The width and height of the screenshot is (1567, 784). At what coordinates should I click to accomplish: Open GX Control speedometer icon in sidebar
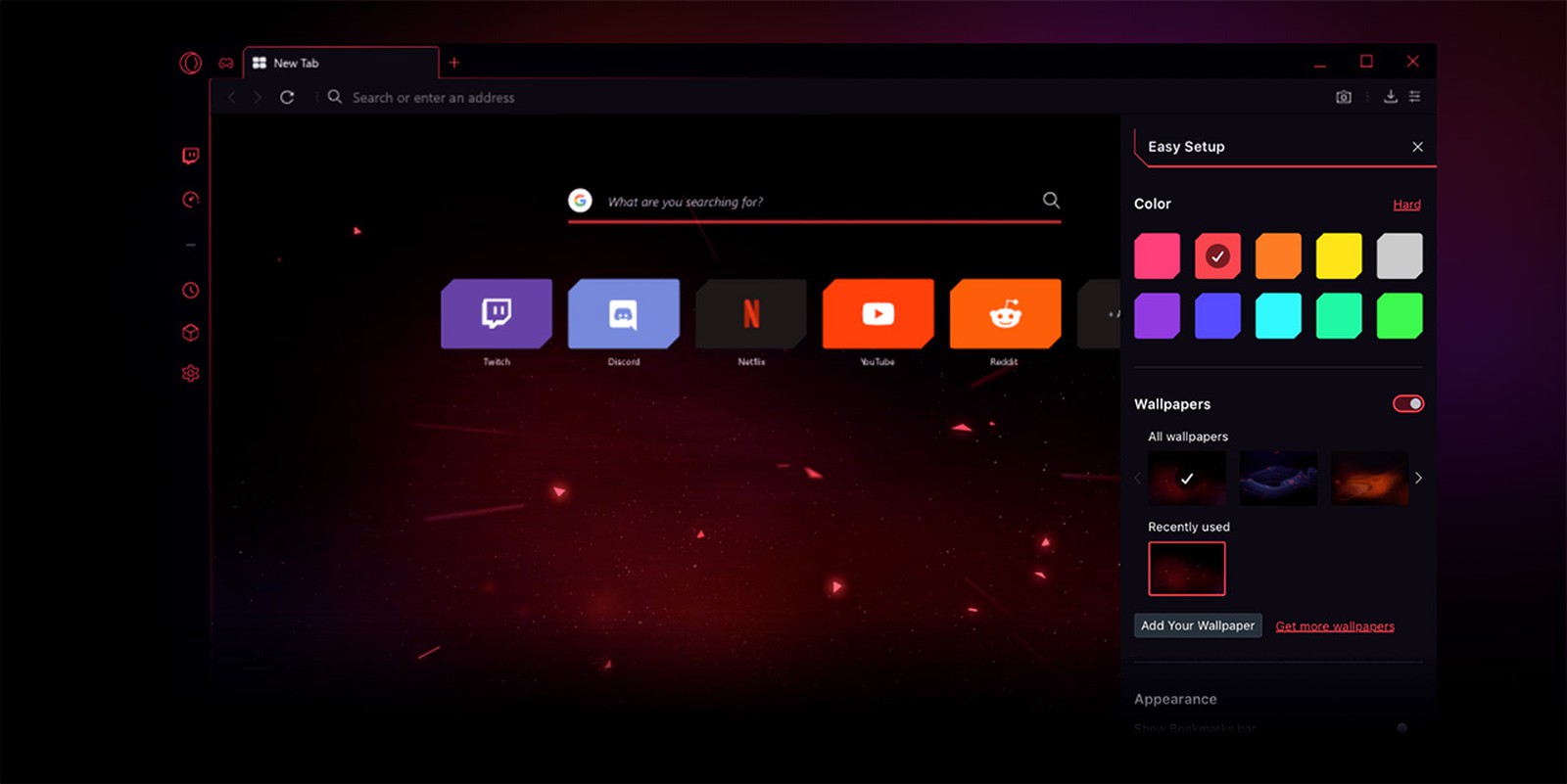click(191, 200)
